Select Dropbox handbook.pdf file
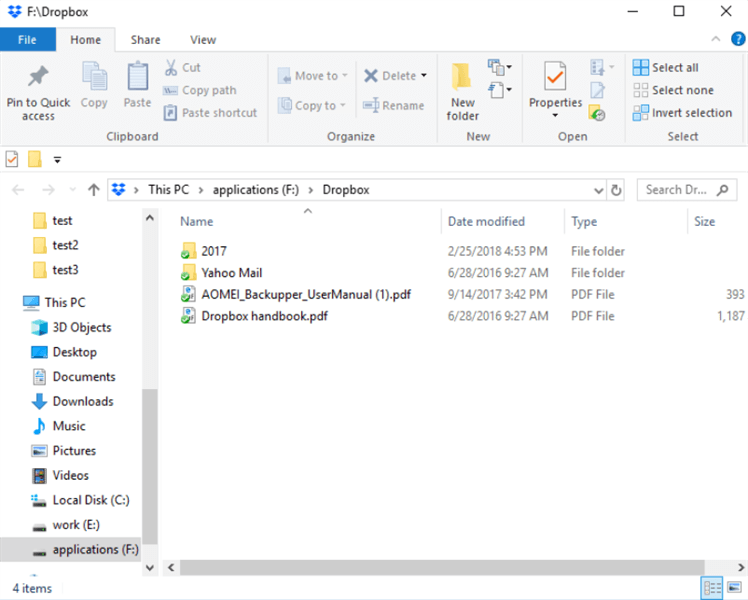Image resolution: width=748 pixels, height=600 pixels. (x=254, y=316)
